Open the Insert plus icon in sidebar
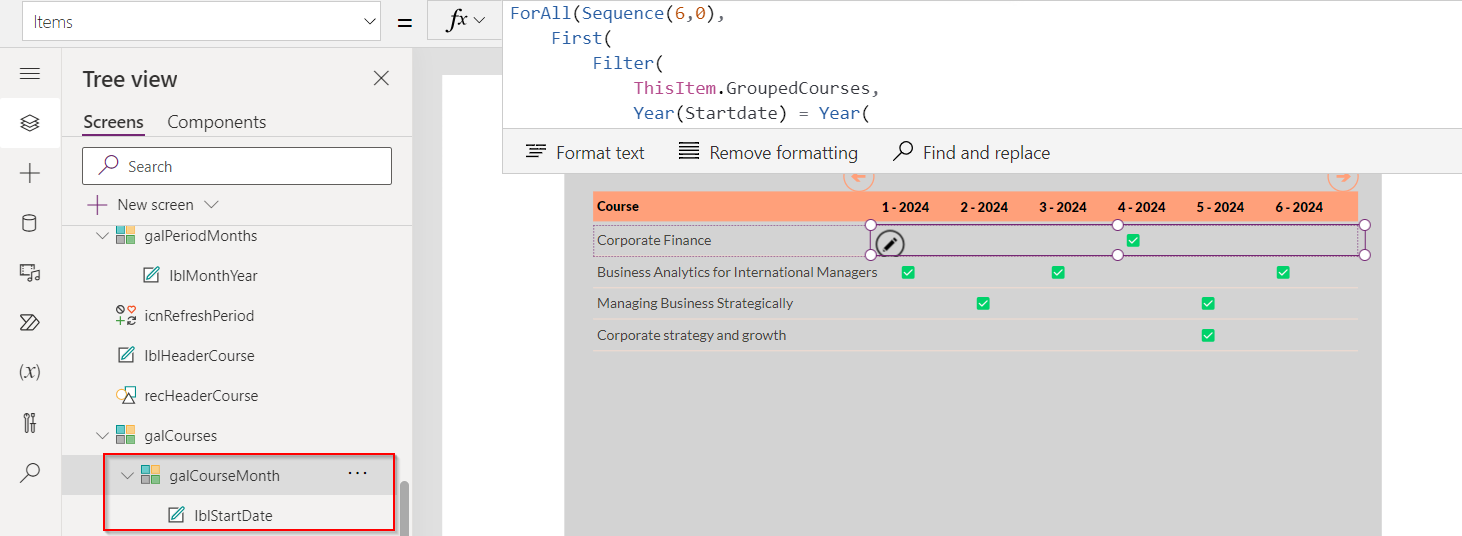Image resolution: width=1462 pixels, height=536 pixels. coord(30,174)
